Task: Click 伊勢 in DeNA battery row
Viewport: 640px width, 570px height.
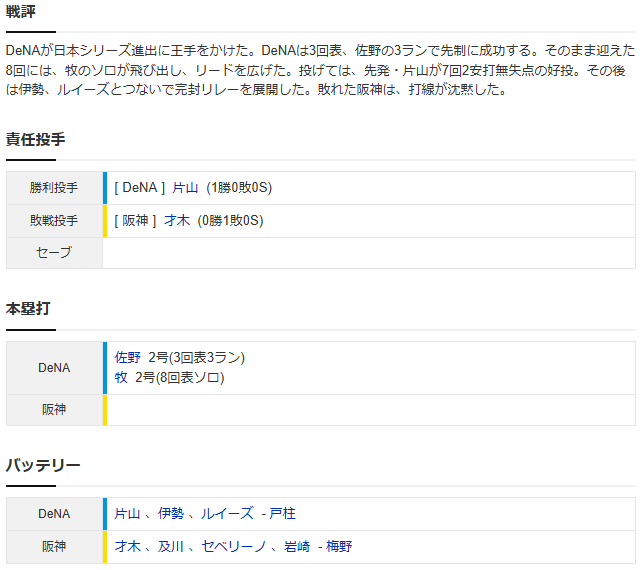Action: [x=171, y=514]
